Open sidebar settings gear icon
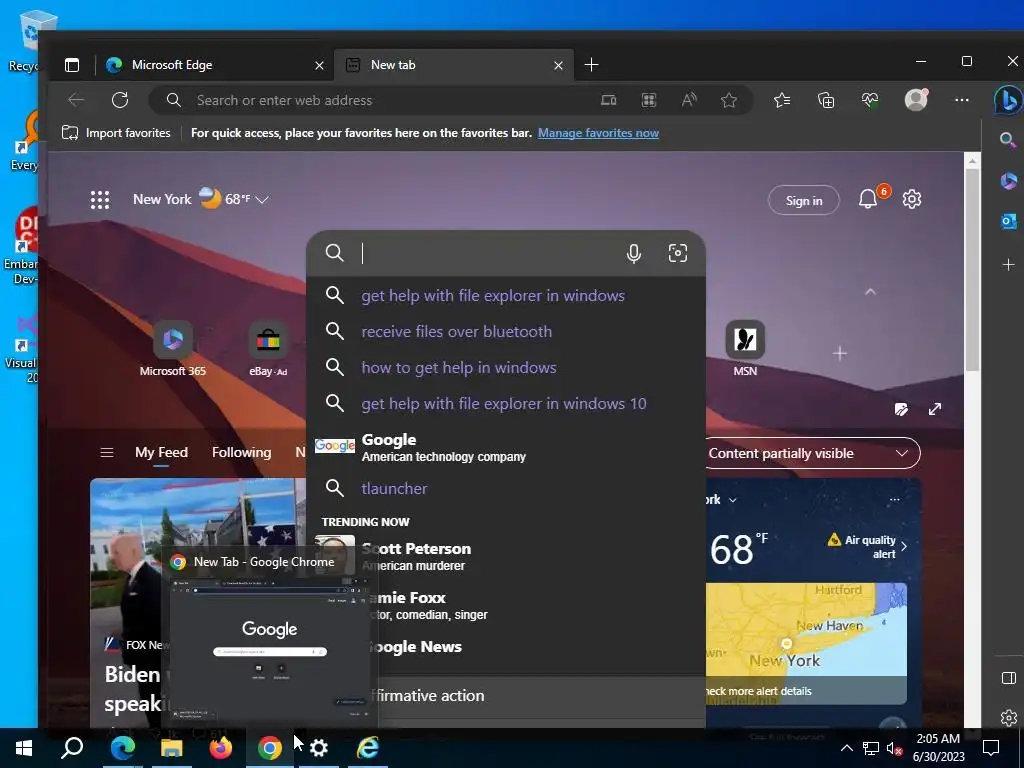The width and height of the screenshot is (1024, 768). [1008, 718]
